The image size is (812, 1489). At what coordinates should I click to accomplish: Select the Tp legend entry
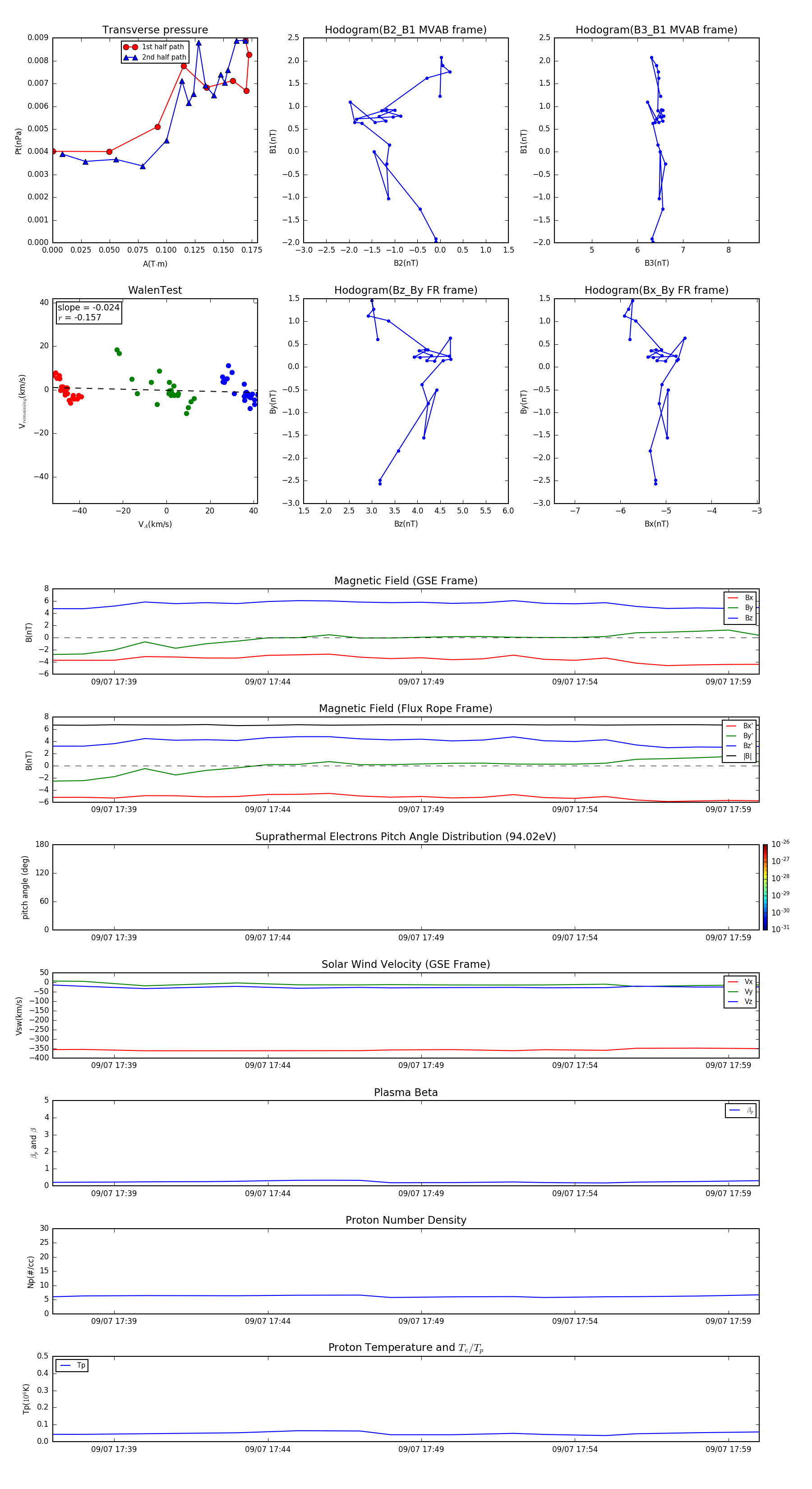[x=72, y=1365]
